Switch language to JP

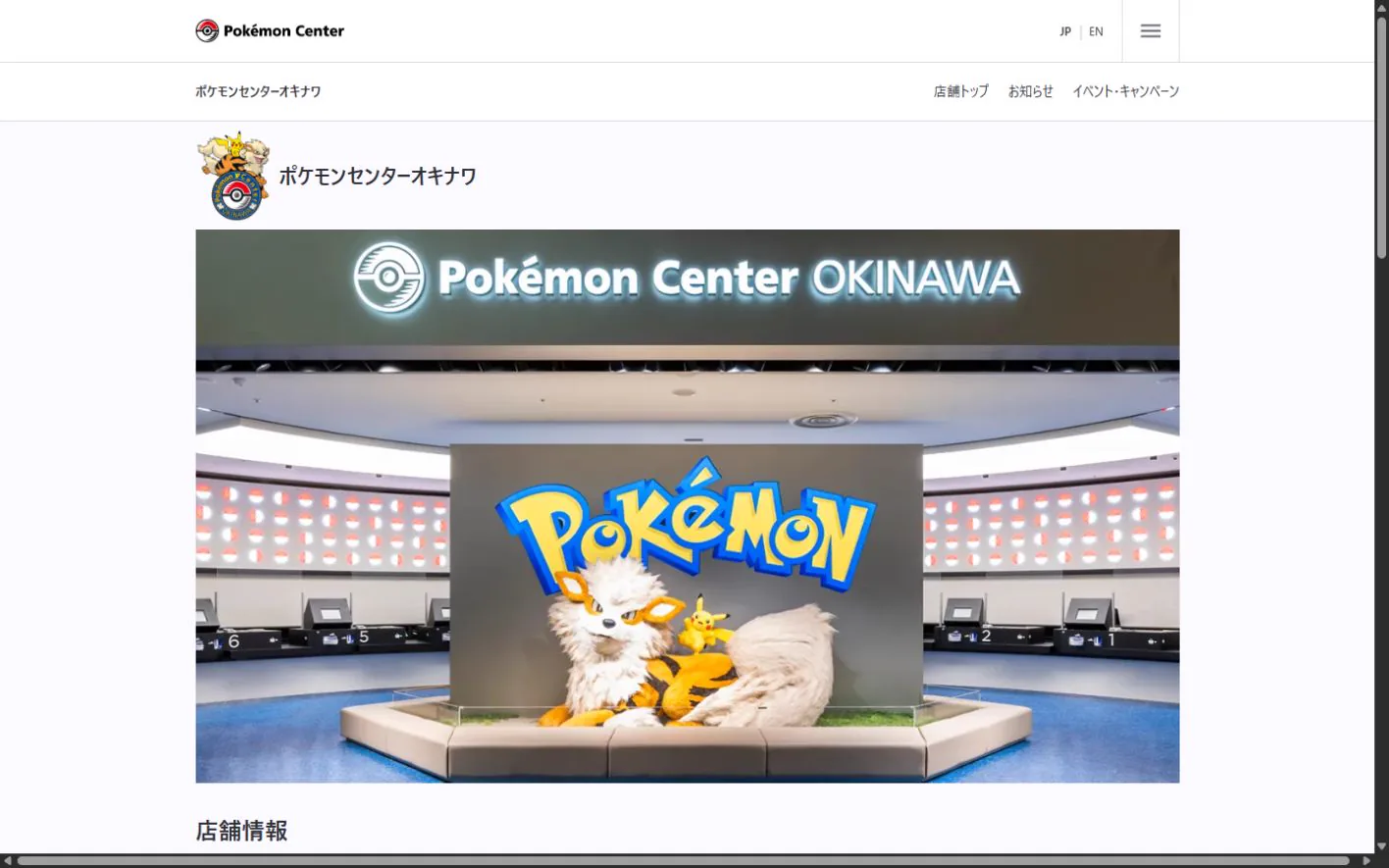[x=1065, y=31]
